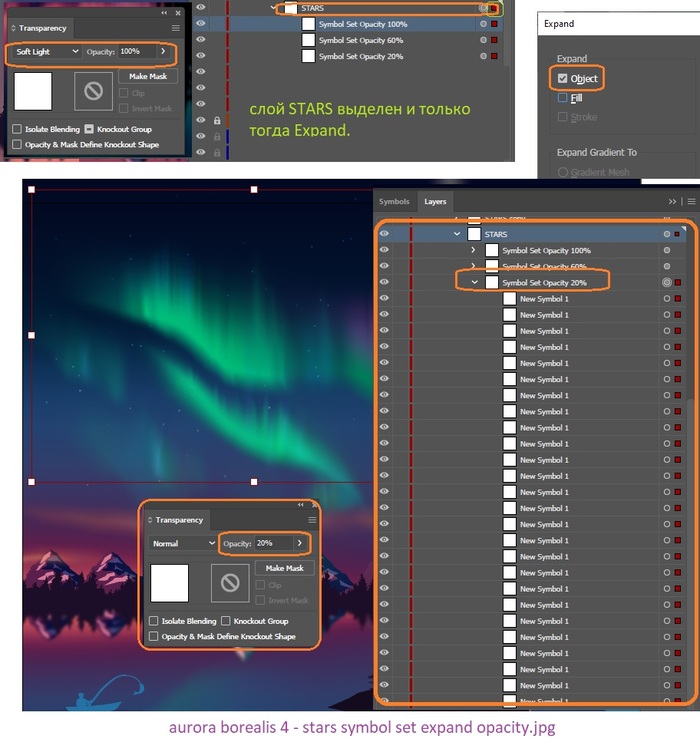Open the Normal blending mode dropdown

(x=183, y=543)
